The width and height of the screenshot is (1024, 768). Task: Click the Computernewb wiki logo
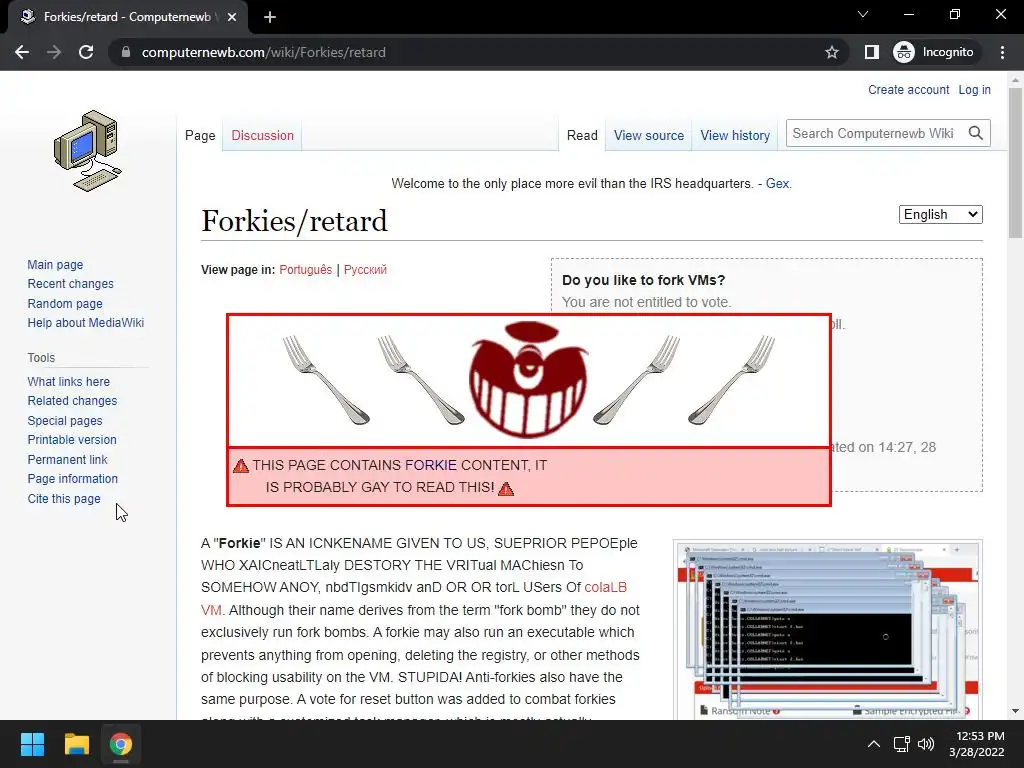tap(88, 151)
